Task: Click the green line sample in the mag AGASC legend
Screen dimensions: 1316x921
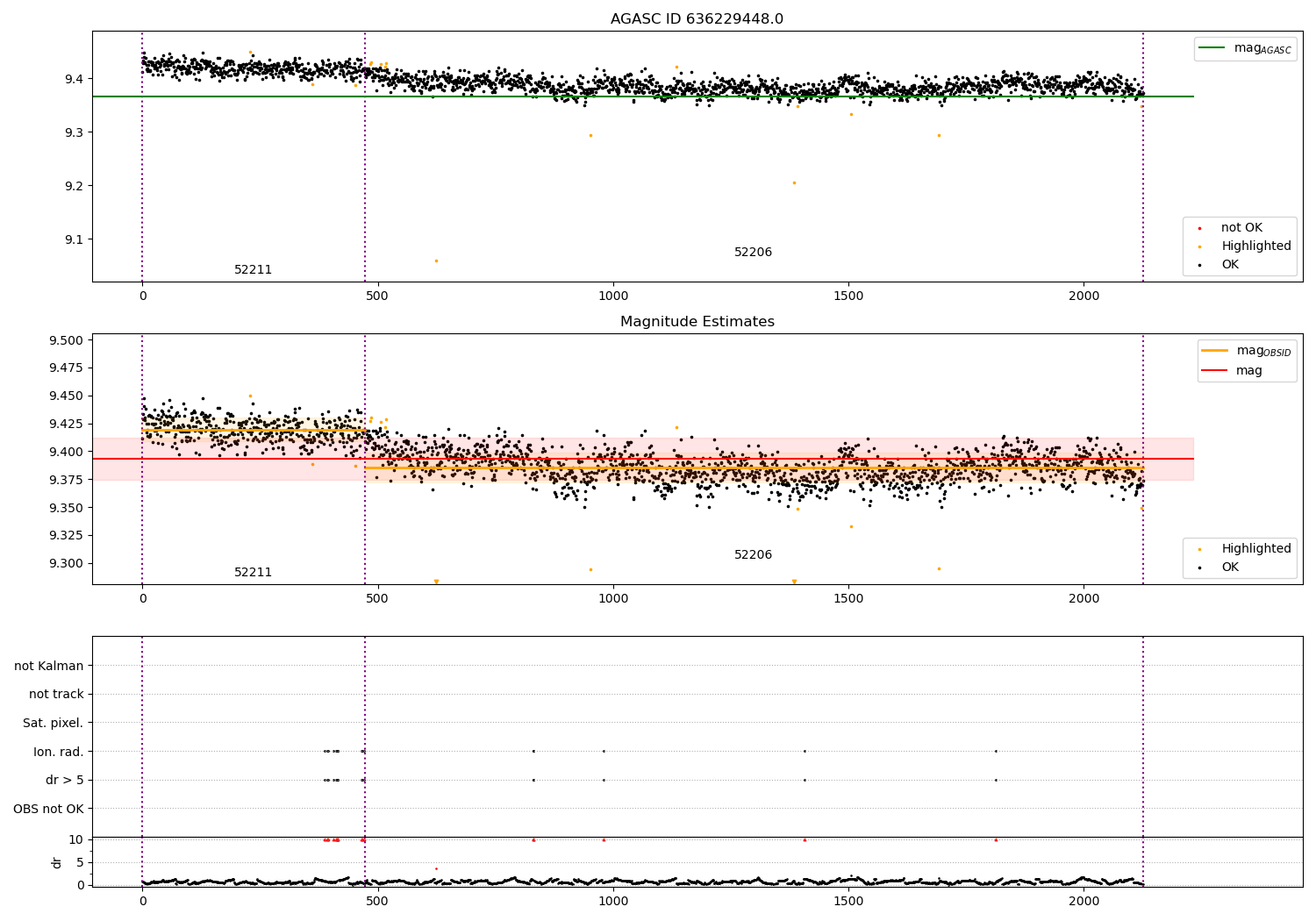Action: [x=1212, y=48]
